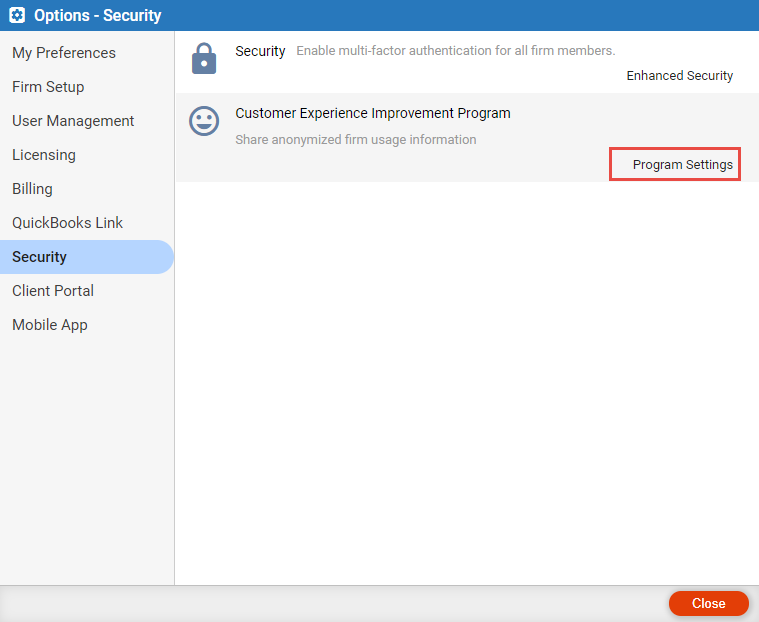Click the smiley face Customer Experience icon
The width and height of the screenshot is (759, 622).
[204, 121]
